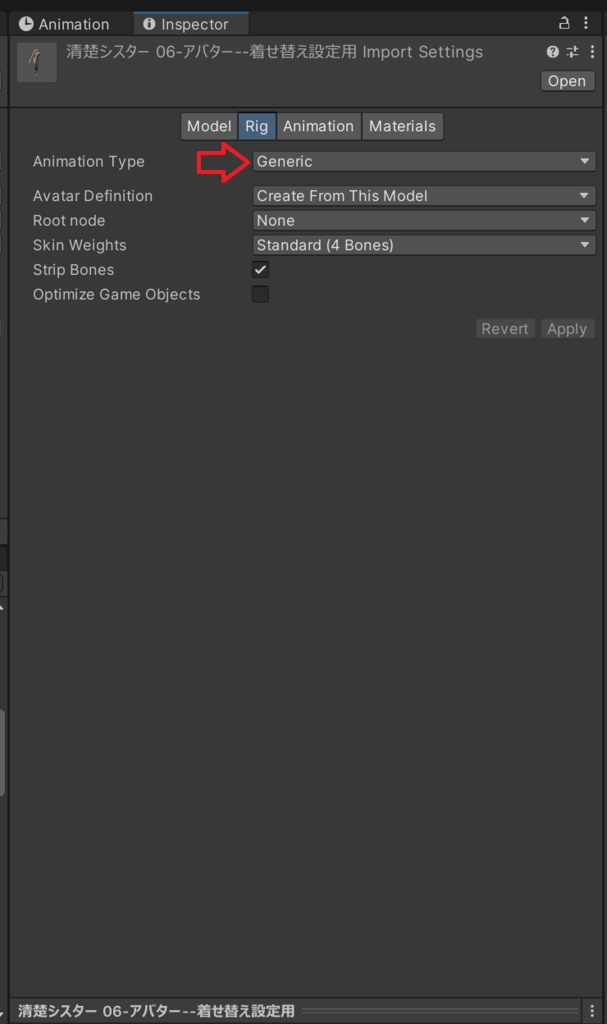Open the Root node None dropdown
The height and width of the screenshot is (1024, 607).
(423, 221)
